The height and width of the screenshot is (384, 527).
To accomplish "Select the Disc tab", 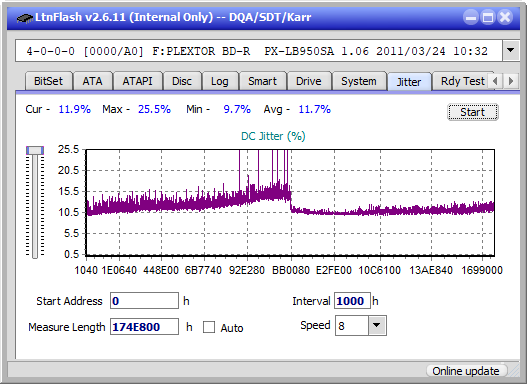I will tap(181, 81).
